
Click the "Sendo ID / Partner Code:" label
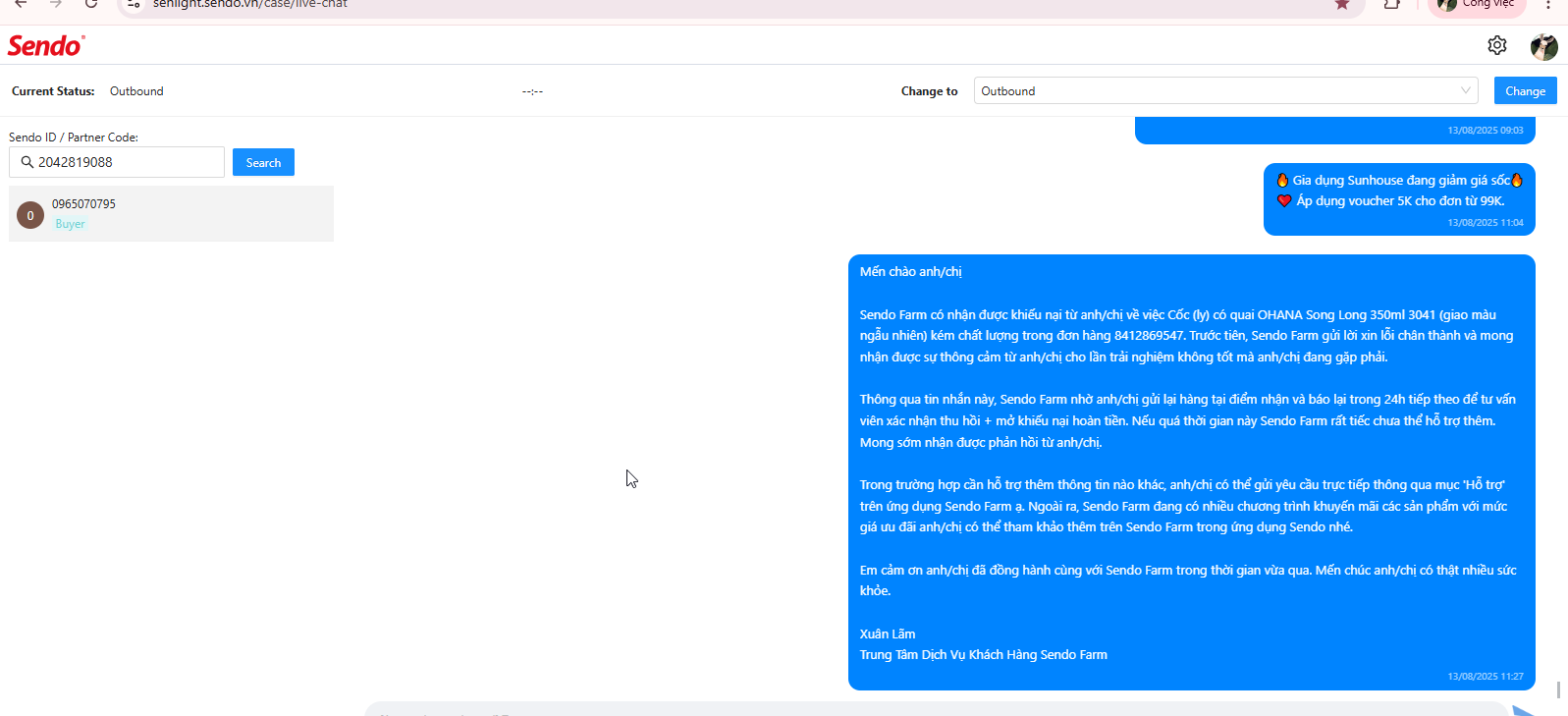[x=74, y=138]
